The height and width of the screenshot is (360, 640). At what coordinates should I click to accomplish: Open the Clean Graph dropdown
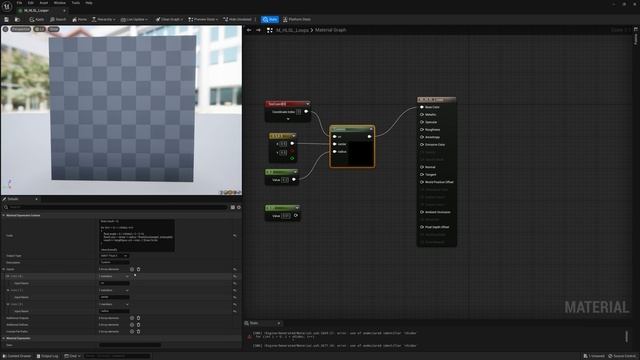[x=169, y=19]
